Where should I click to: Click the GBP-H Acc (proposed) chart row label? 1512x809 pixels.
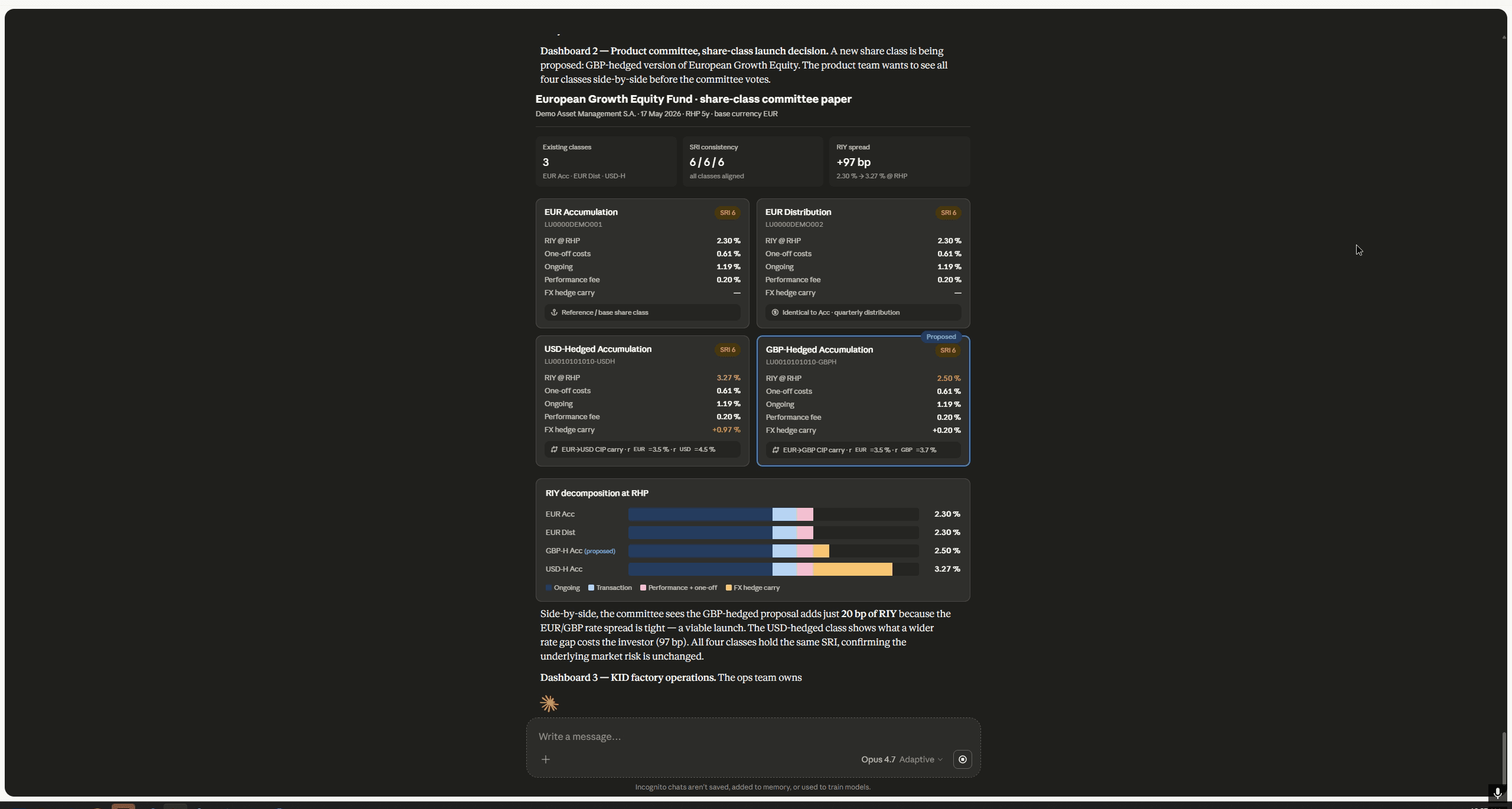581,551
